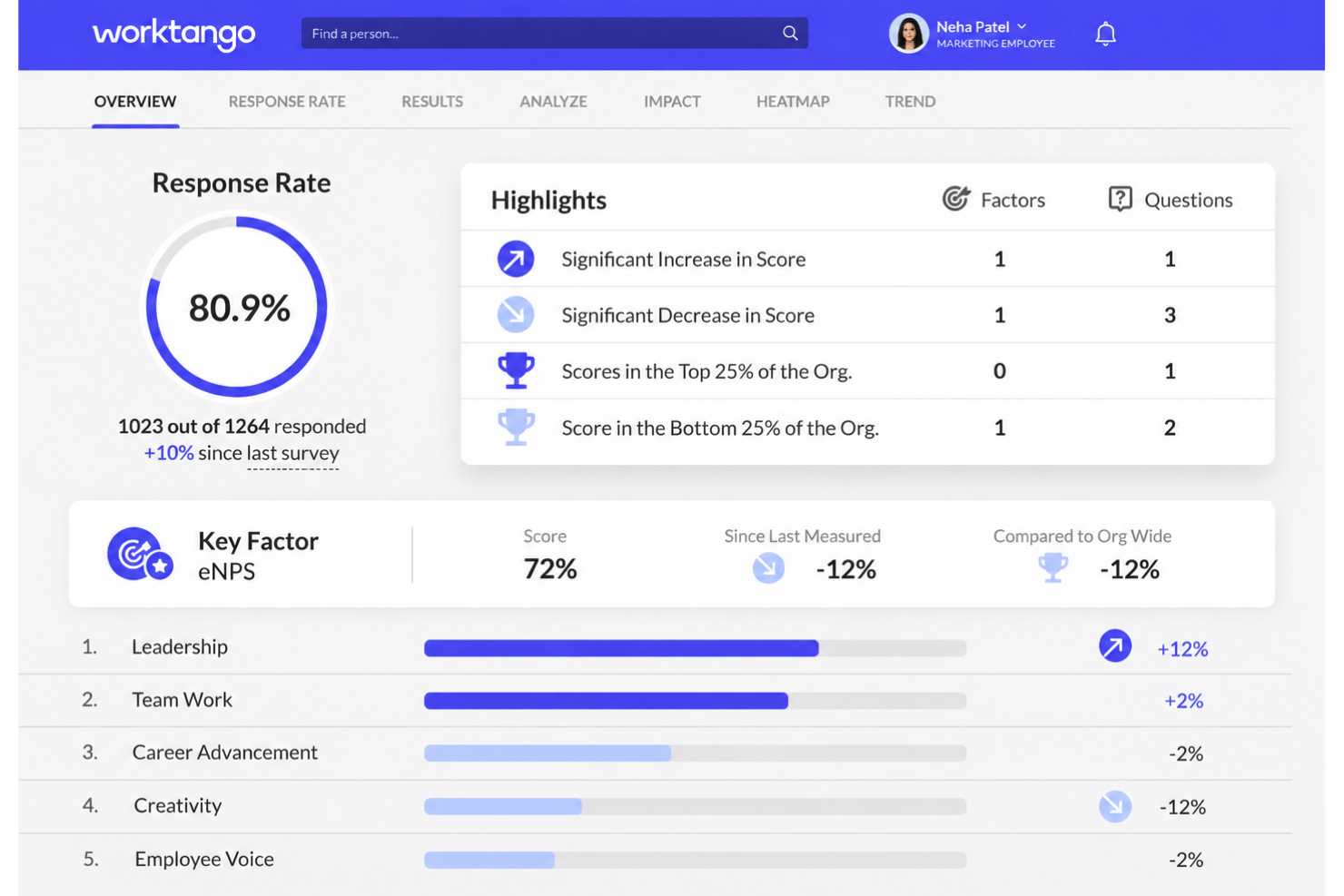Click the +10% response change value
Screen dimensions: 1344x896
click(x=169, y=453)
